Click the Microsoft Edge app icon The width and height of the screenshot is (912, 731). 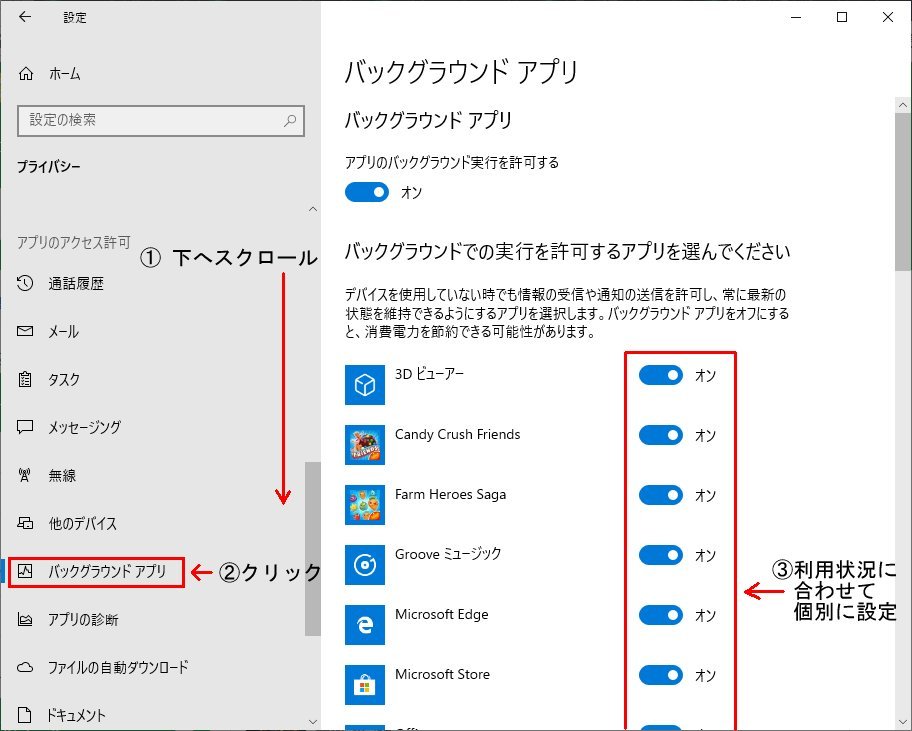tap(365, 625)
